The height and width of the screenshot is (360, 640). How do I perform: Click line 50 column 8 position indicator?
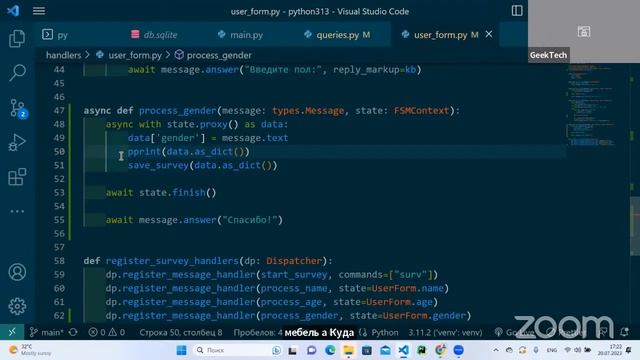coord(180,332)
